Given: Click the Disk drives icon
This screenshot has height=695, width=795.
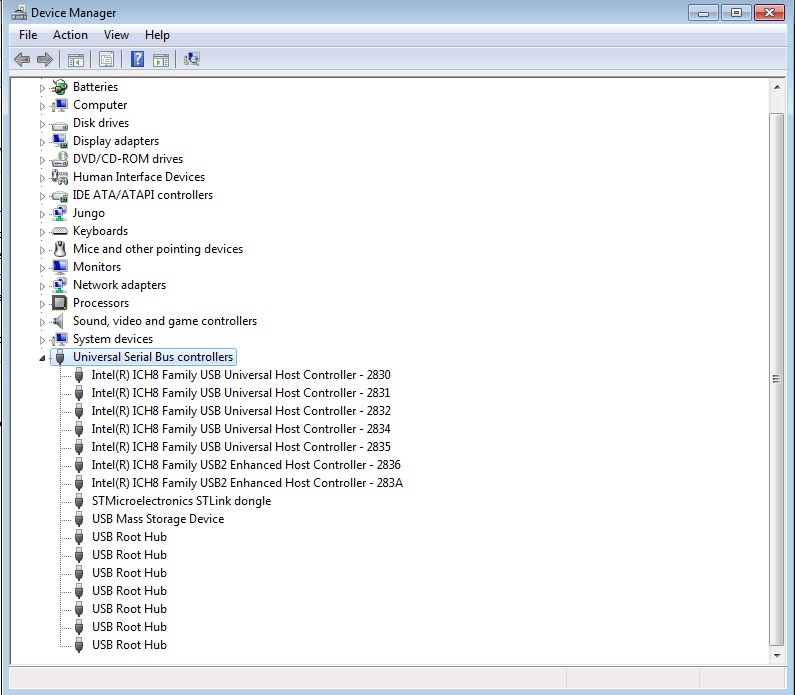Looking at the screenshot, I should (x=59, y=125).
